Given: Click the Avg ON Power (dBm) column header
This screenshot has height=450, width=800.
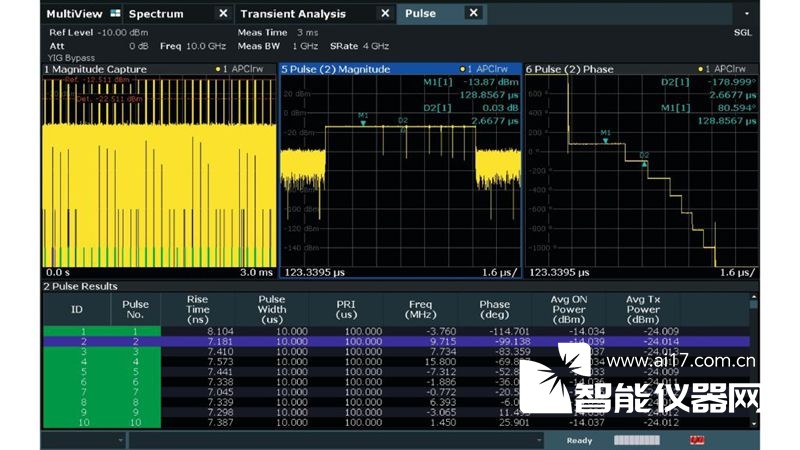Looking at the screenshot, I should point(569,309).
